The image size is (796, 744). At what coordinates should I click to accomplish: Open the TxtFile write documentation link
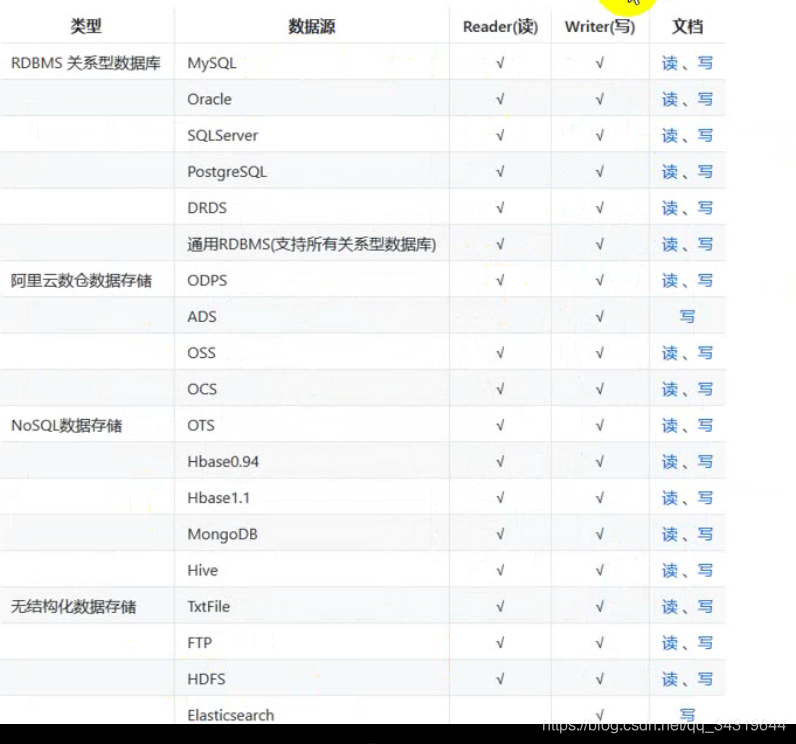point(705,606)
